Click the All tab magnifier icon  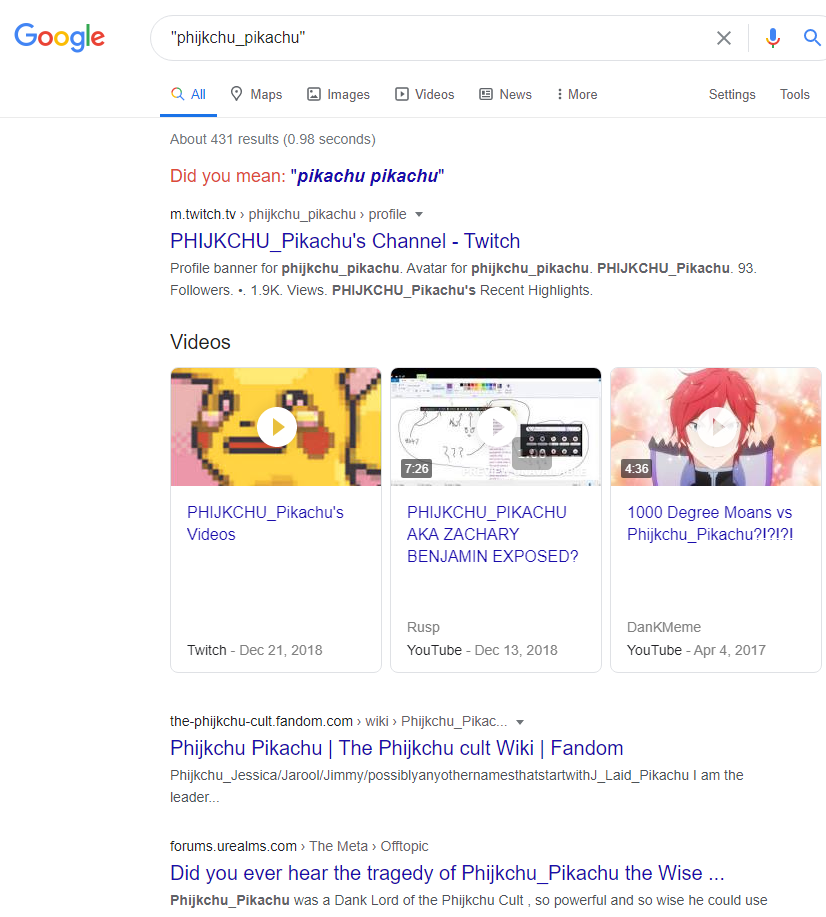(177, 94)
